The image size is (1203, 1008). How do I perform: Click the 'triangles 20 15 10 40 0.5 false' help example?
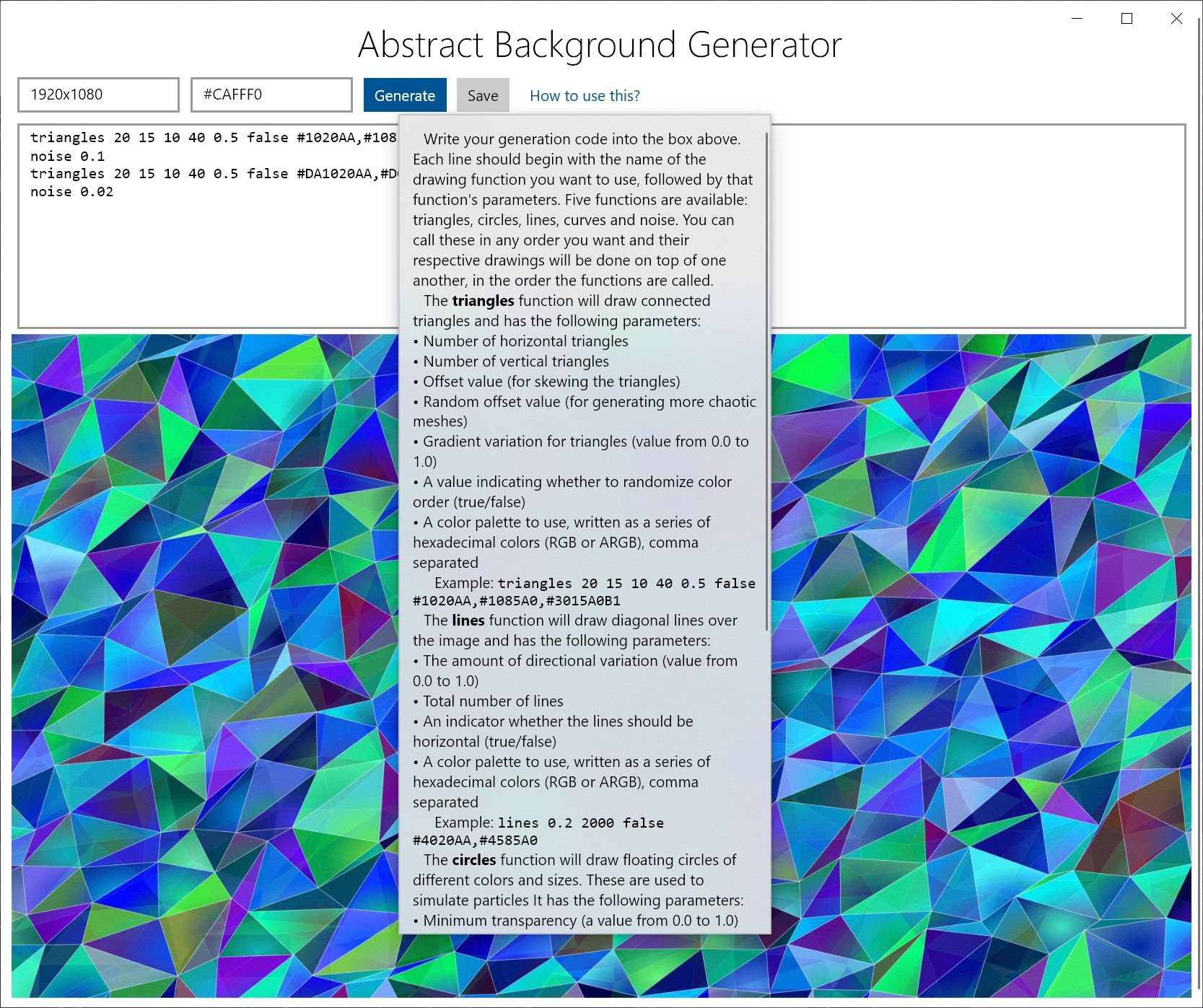[x=626, y=583]
